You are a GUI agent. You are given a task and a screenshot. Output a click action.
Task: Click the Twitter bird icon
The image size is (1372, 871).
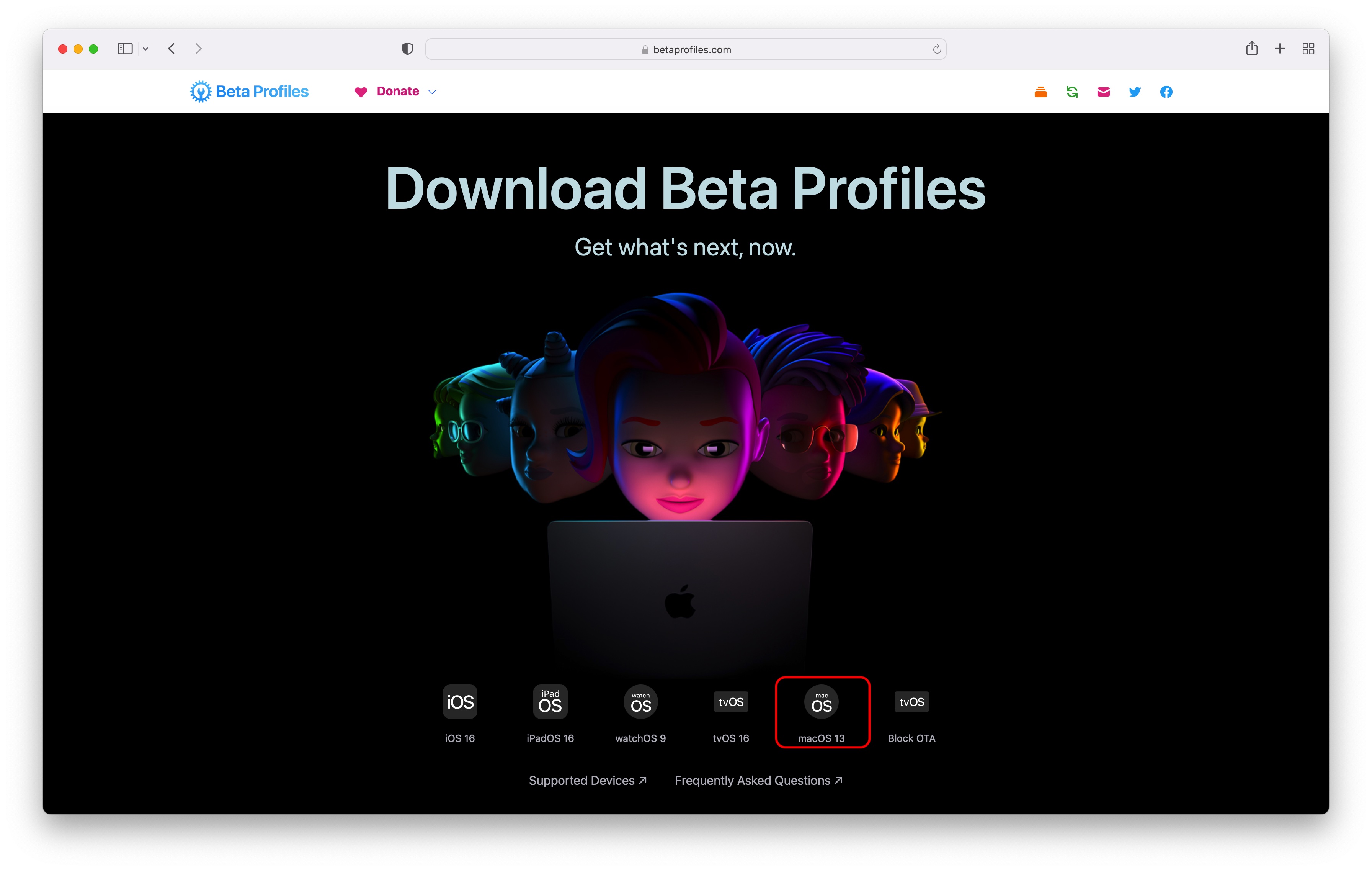point(1134,92)
